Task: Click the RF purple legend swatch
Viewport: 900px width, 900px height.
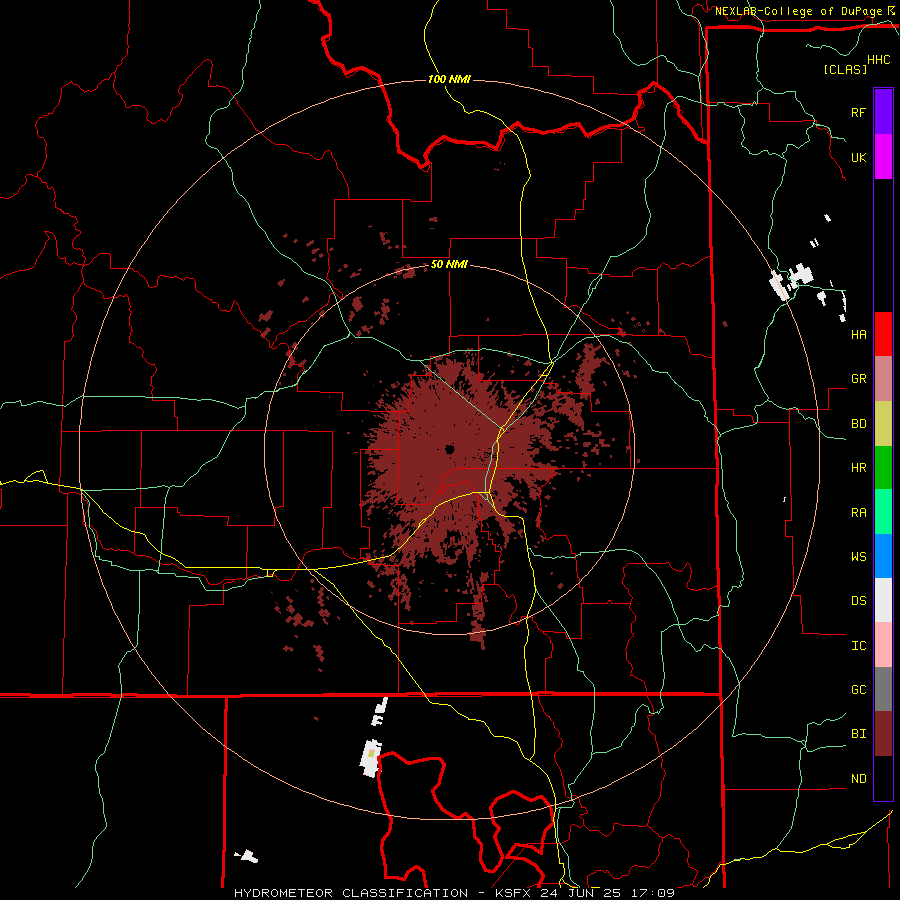Action: (x=883, y=112)
